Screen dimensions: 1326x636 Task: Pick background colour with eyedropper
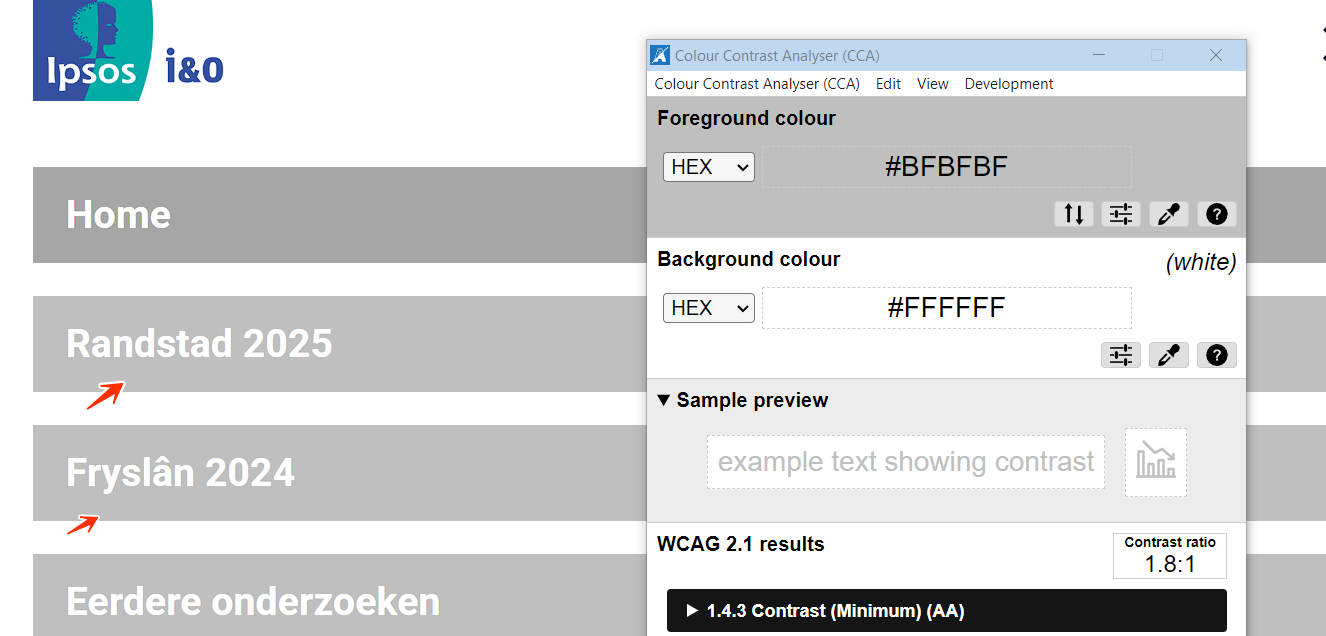click(x=1168, y=355)
